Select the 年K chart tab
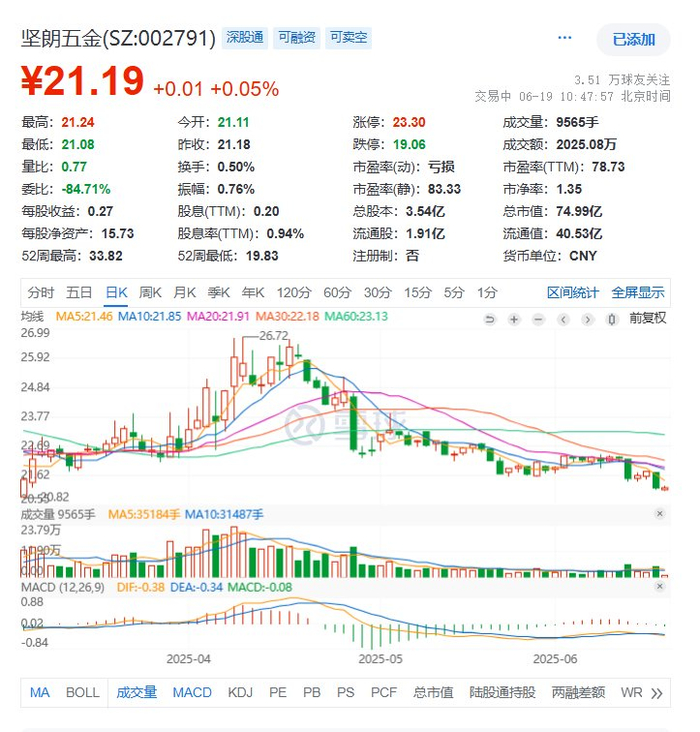This screenshot has width=700, height=732. (253, 293)
